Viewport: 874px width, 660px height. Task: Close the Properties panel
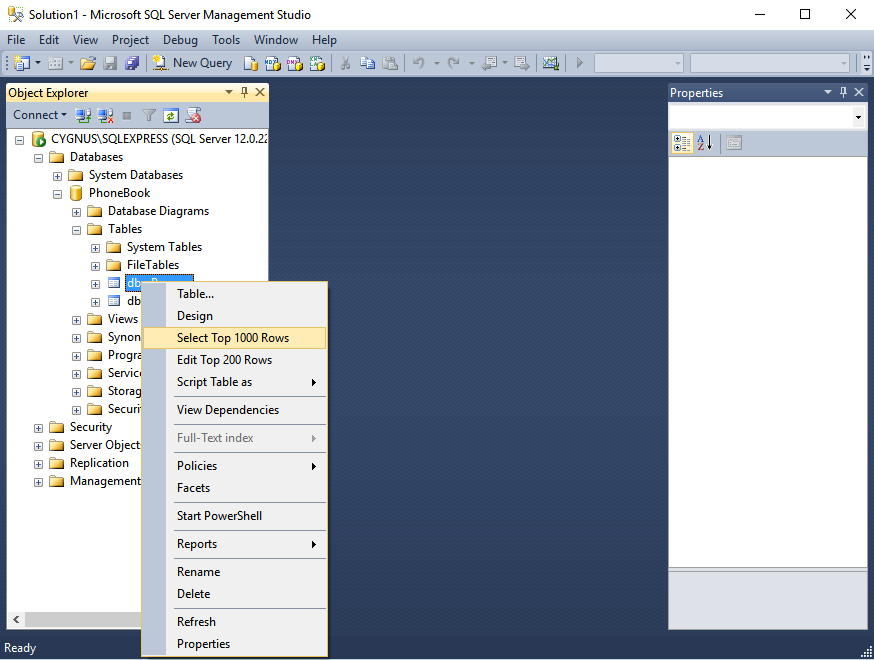(x=859, y=92)
